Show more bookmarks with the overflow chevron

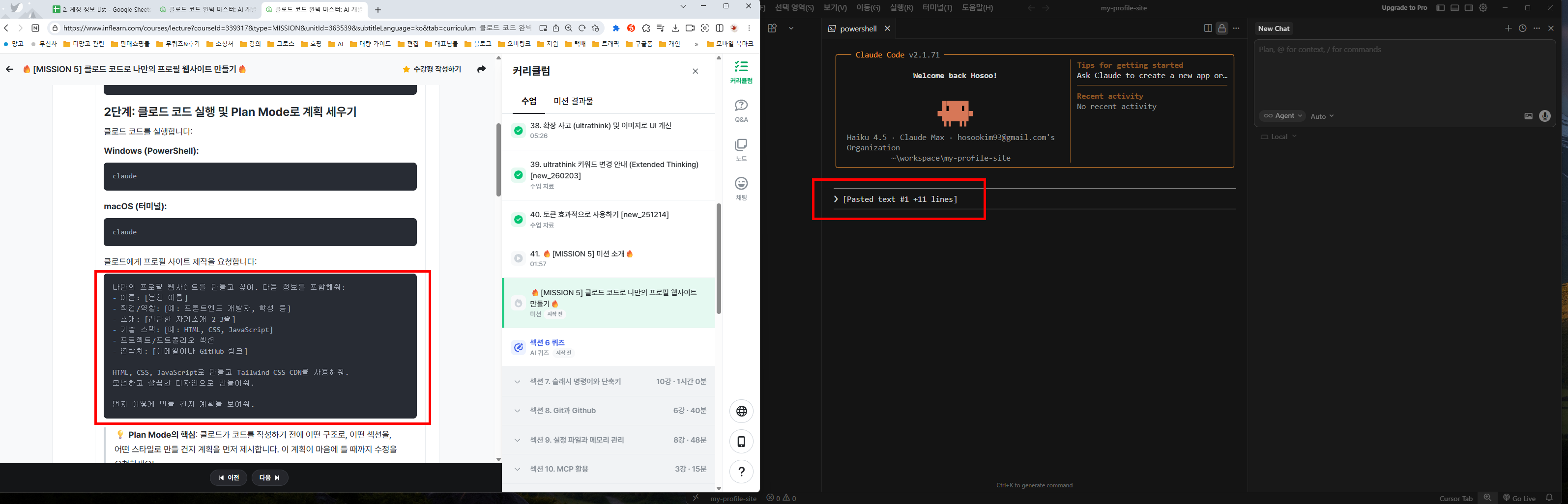[x=696, y=44]
